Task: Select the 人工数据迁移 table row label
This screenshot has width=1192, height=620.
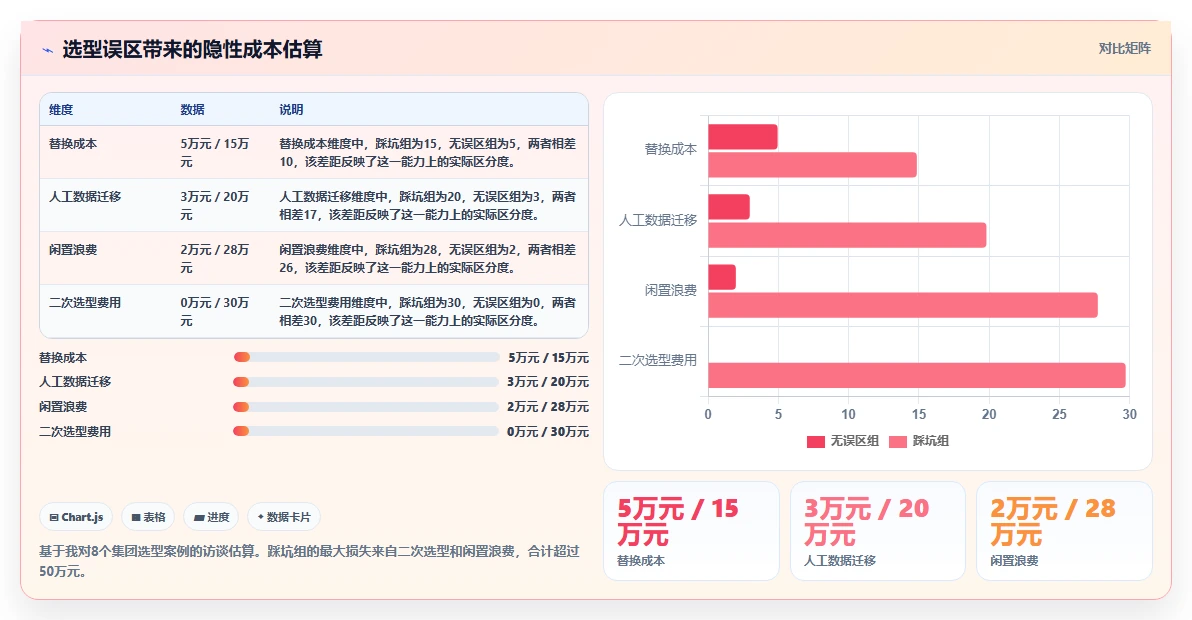Action: (x=85, y=197)
